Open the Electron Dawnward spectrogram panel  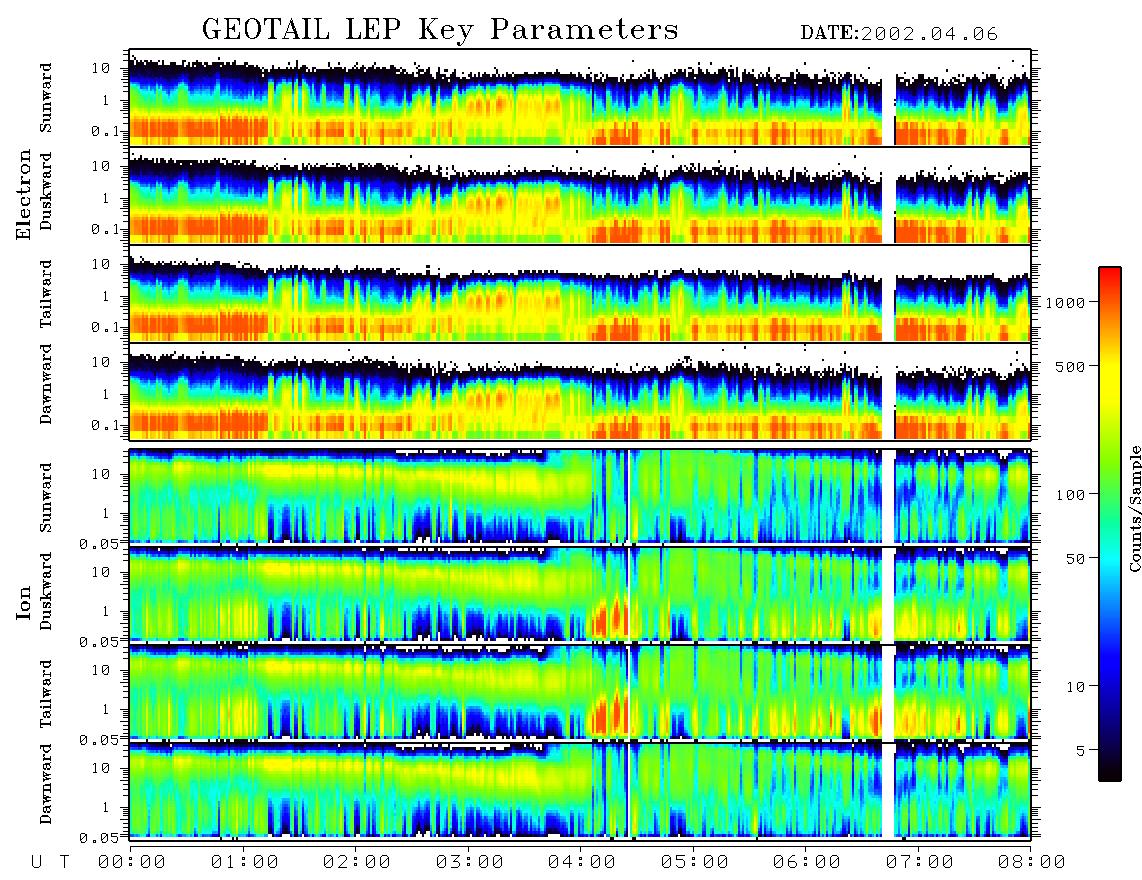(580, 392)
